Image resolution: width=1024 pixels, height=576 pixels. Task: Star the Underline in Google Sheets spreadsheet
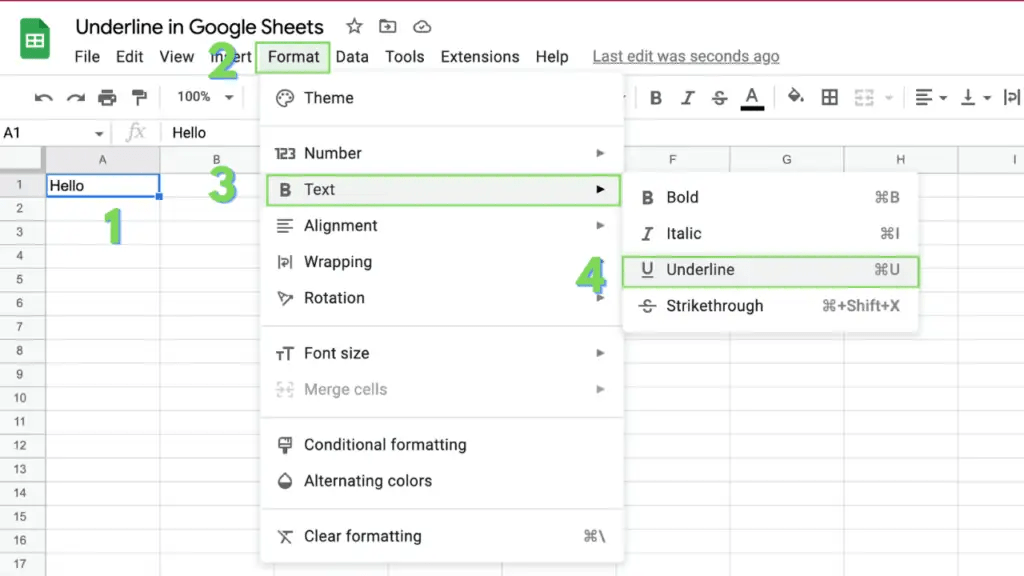[x=352, y=26]
